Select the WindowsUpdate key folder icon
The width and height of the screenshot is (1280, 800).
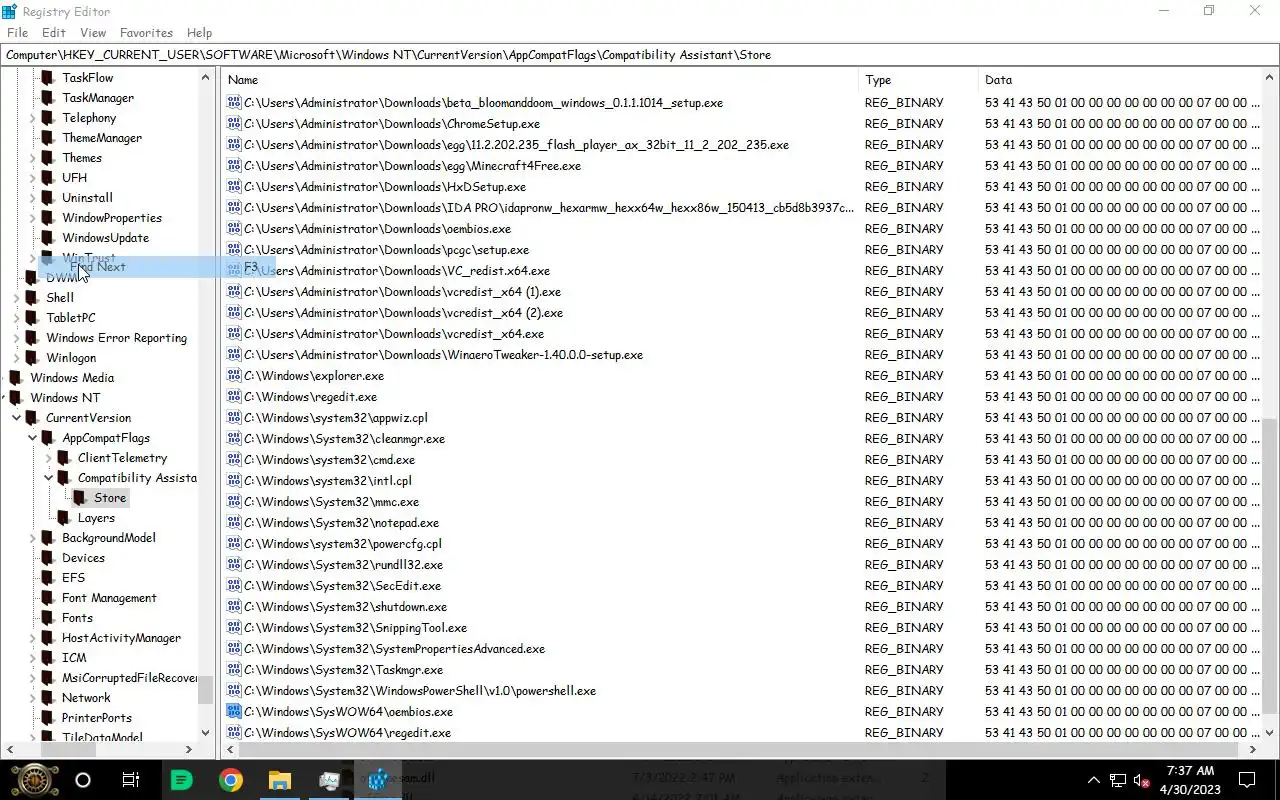47,238
